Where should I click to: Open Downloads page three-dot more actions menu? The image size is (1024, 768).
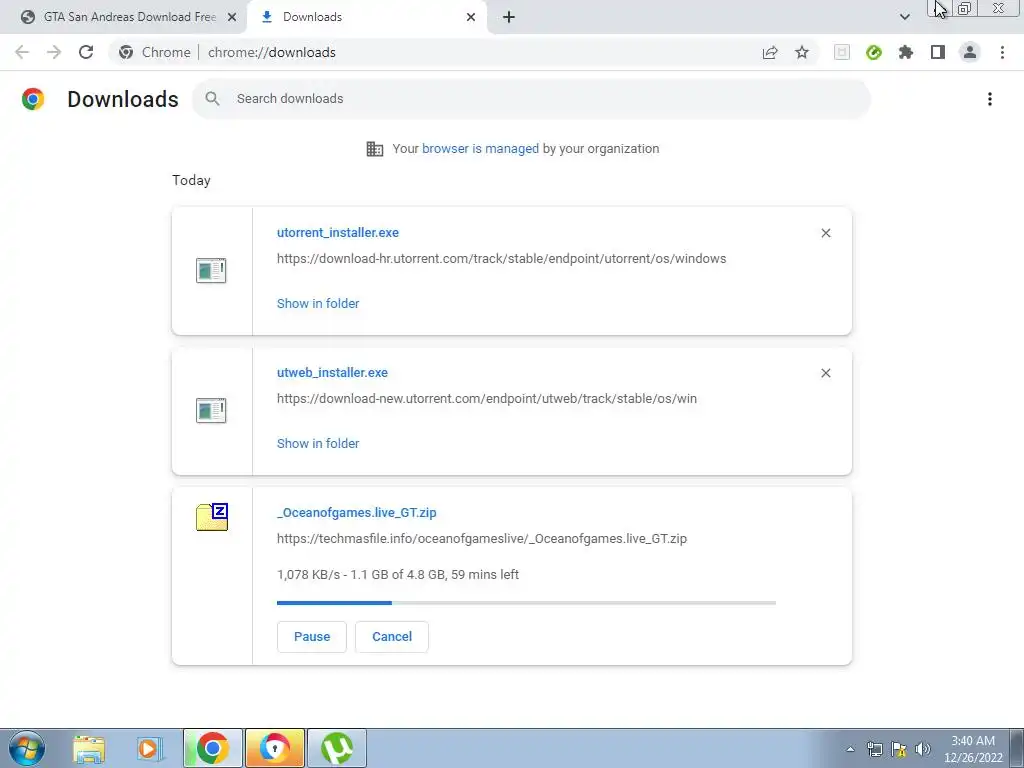[990, 99]
